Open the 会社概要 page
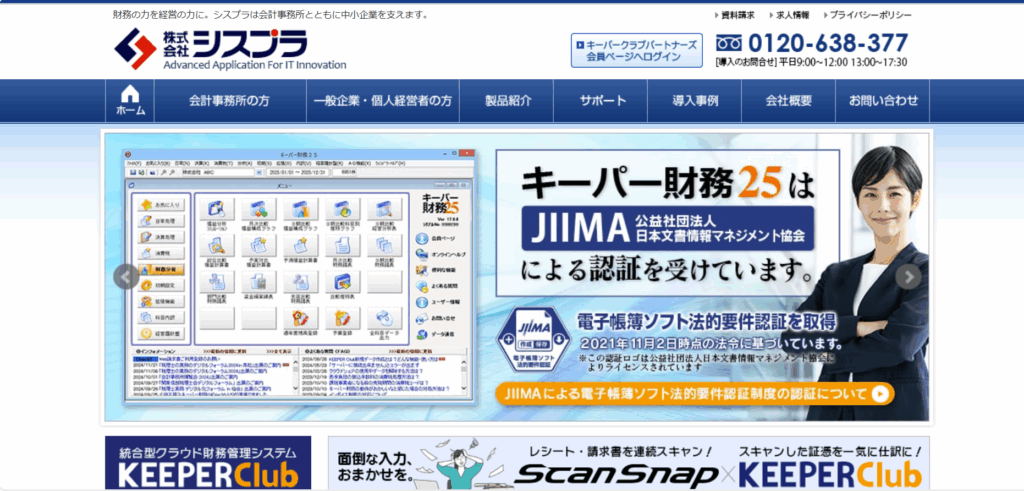Screen dimensions: 1024x491 pos(789,101)
